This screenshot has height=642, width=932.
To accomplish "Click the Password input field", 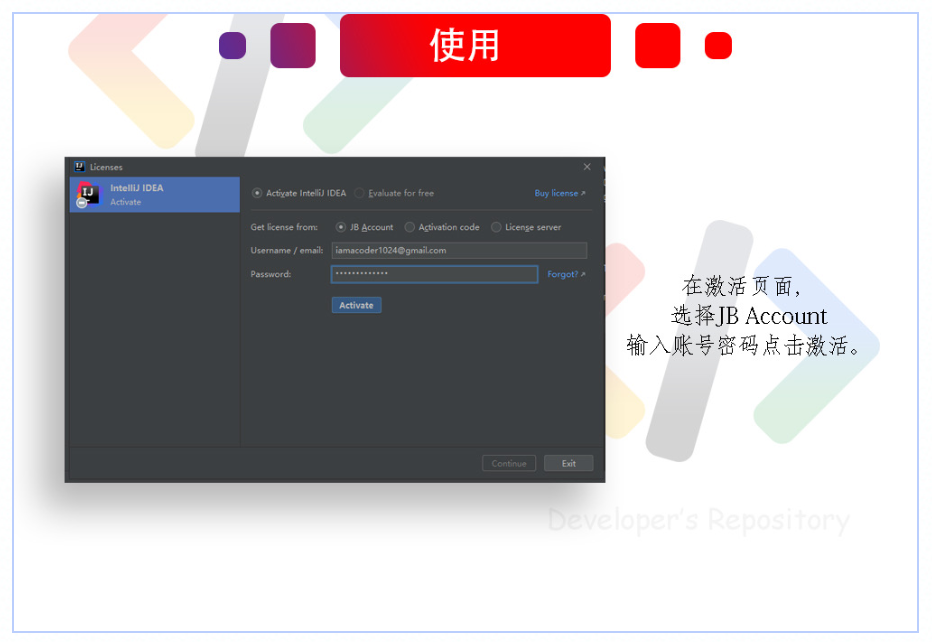I will click(x=435, y=273).
